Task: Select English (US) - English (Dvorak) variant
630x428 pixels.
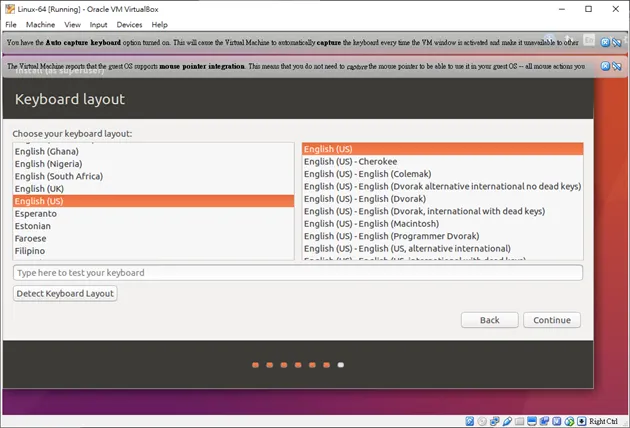Action: point(442,199)
